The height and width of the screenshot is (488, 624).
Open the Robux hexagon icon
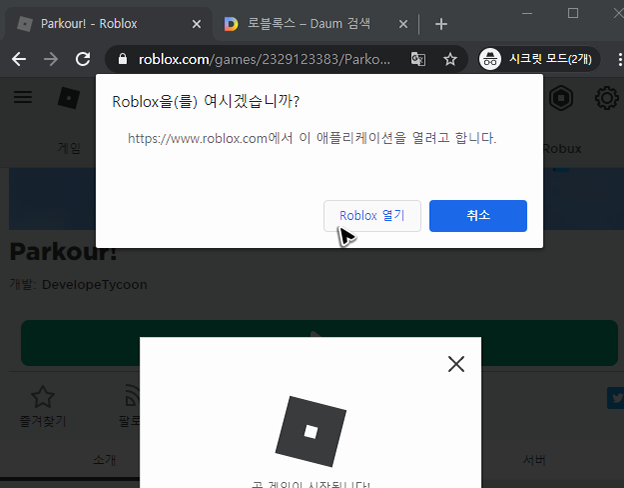point(561,98)
